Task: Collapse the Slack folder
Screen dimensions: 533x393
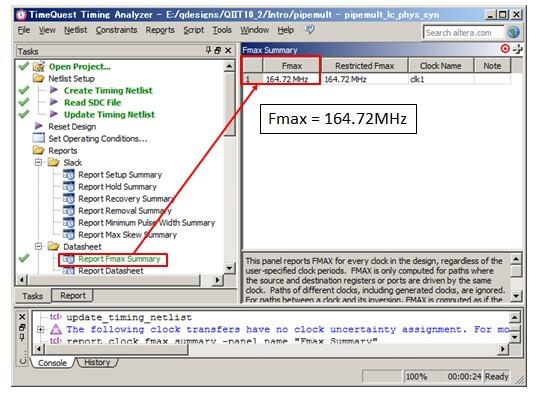Action: 38,162
